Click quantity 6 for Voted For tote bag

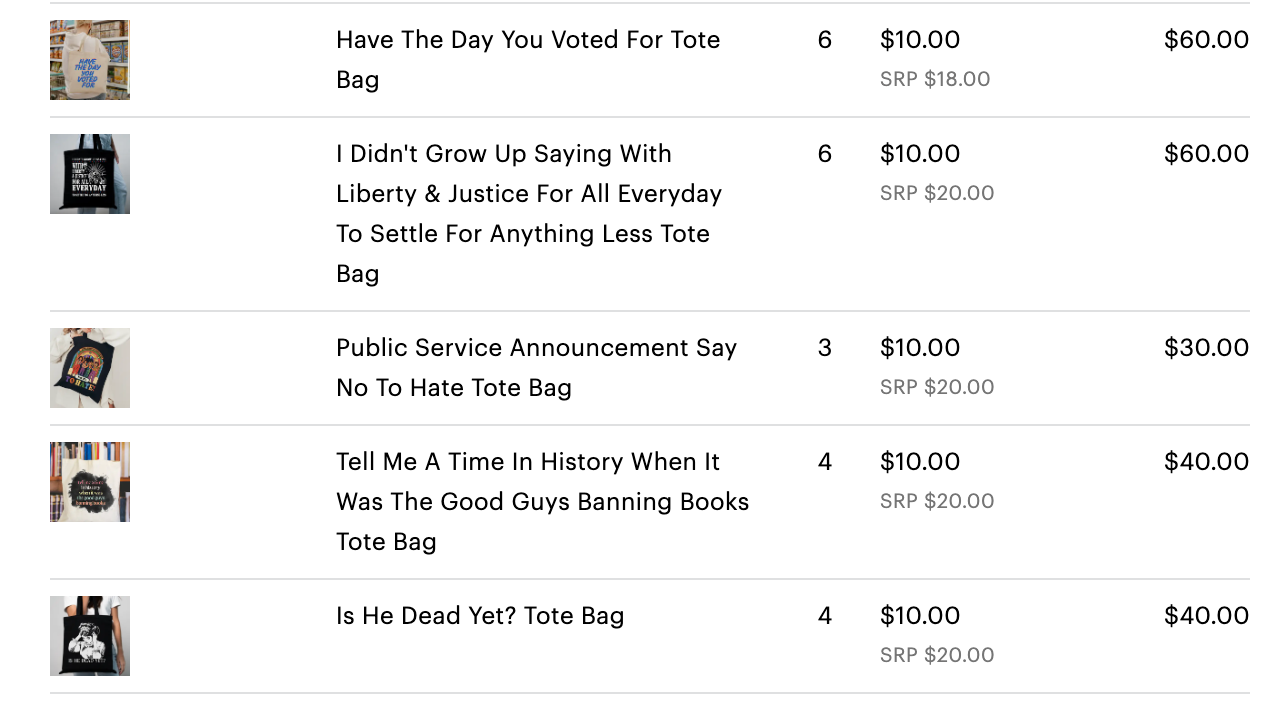[x=825, y=40]
